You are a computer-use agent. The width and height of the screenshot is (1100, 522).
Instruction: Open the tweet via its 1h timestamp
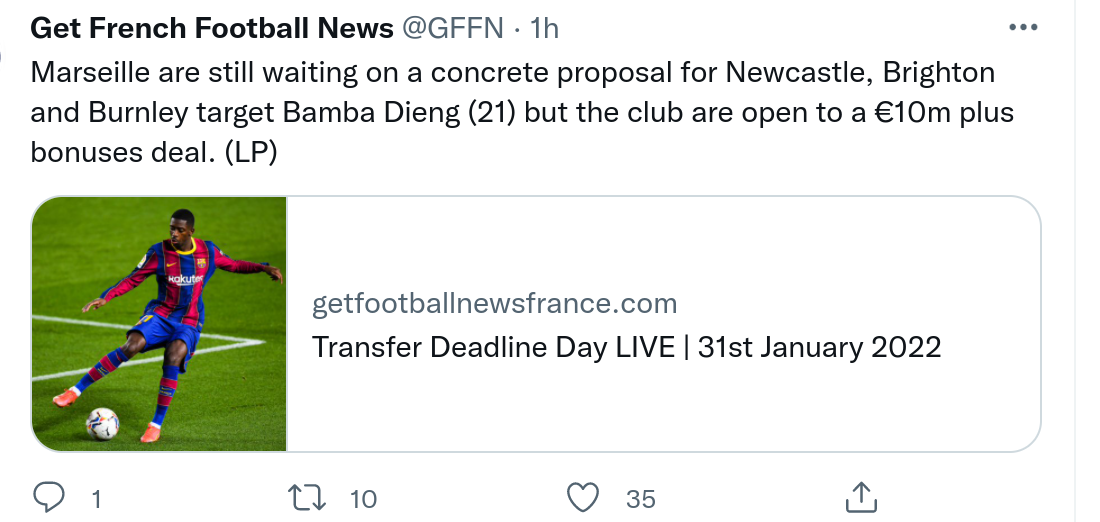pos(544,29)
